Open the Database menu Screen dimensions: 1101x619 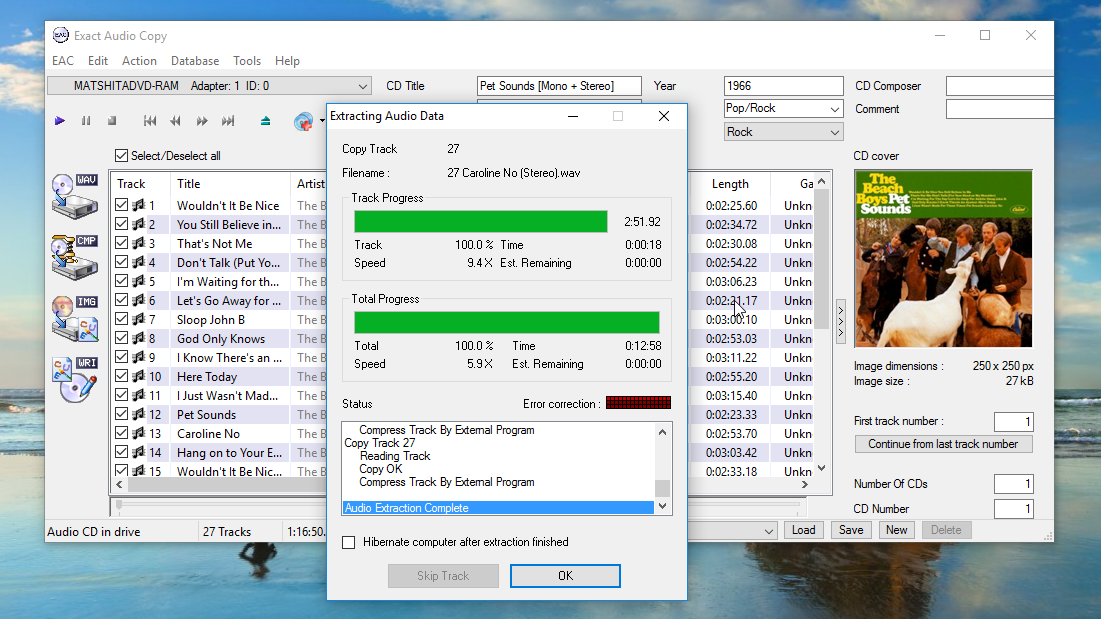194,61
